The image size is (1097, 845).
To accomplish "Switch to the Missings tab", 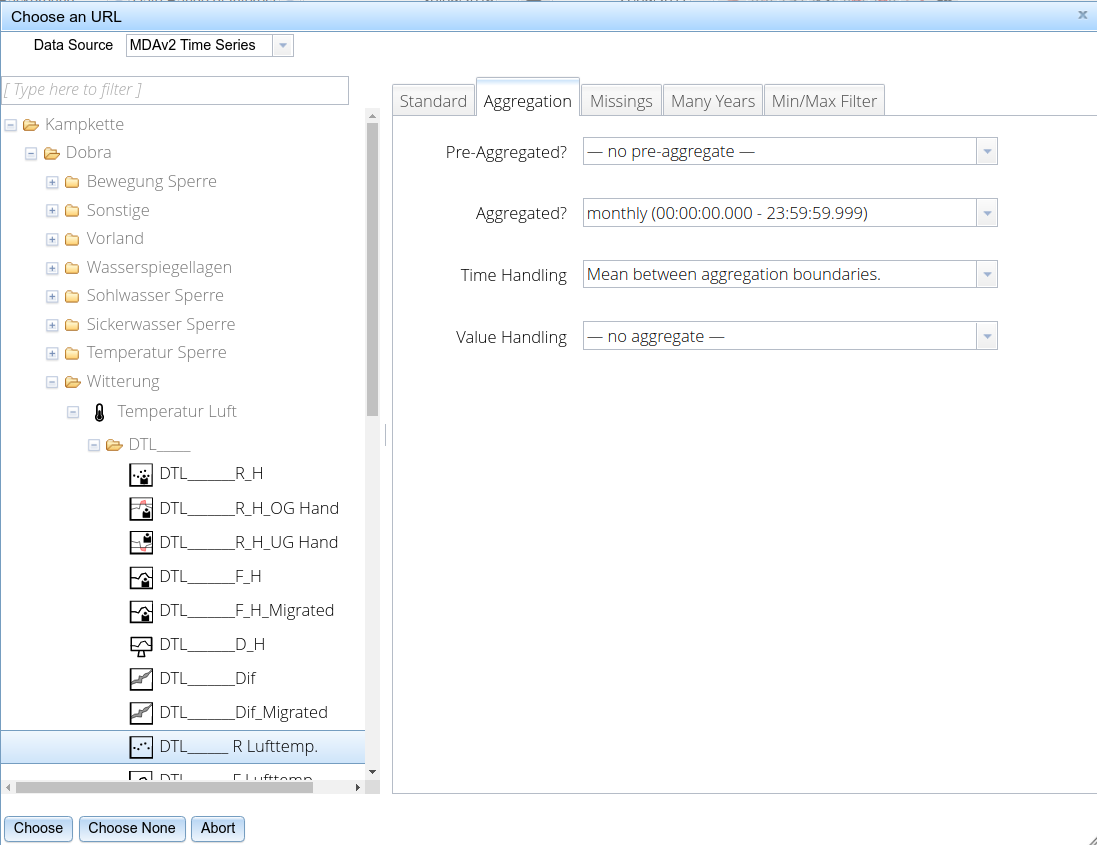I will [621, 100].
